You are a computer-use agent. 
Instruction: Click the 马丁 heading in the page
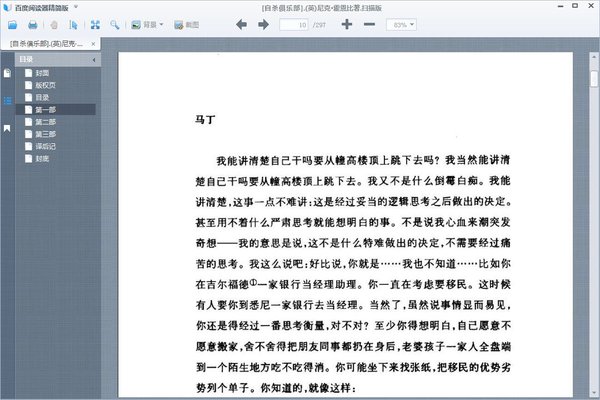pos(205,120)
